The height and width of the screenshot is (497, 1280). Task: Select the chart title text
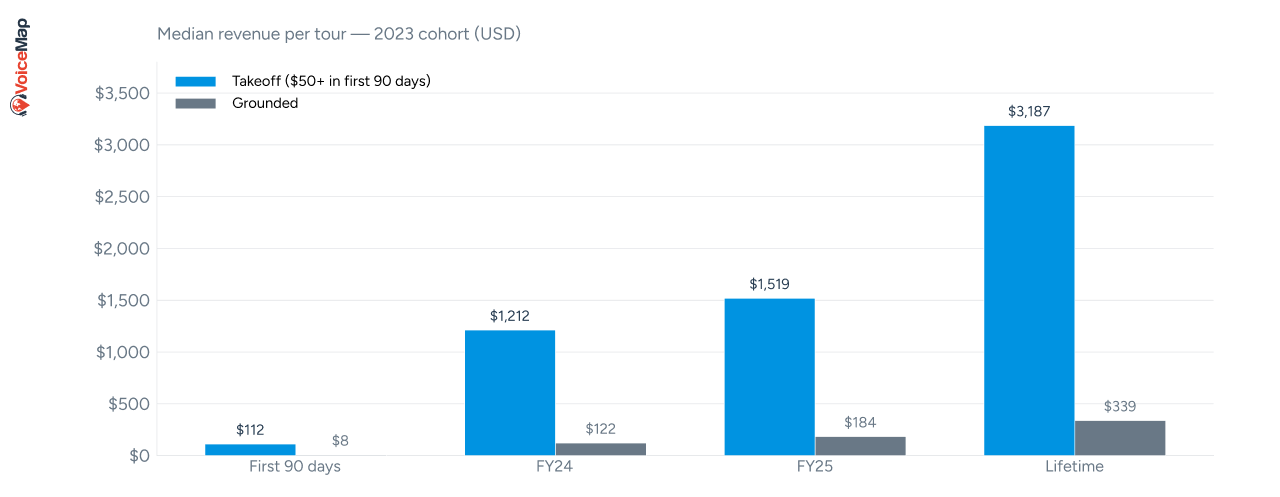(339, 34)
